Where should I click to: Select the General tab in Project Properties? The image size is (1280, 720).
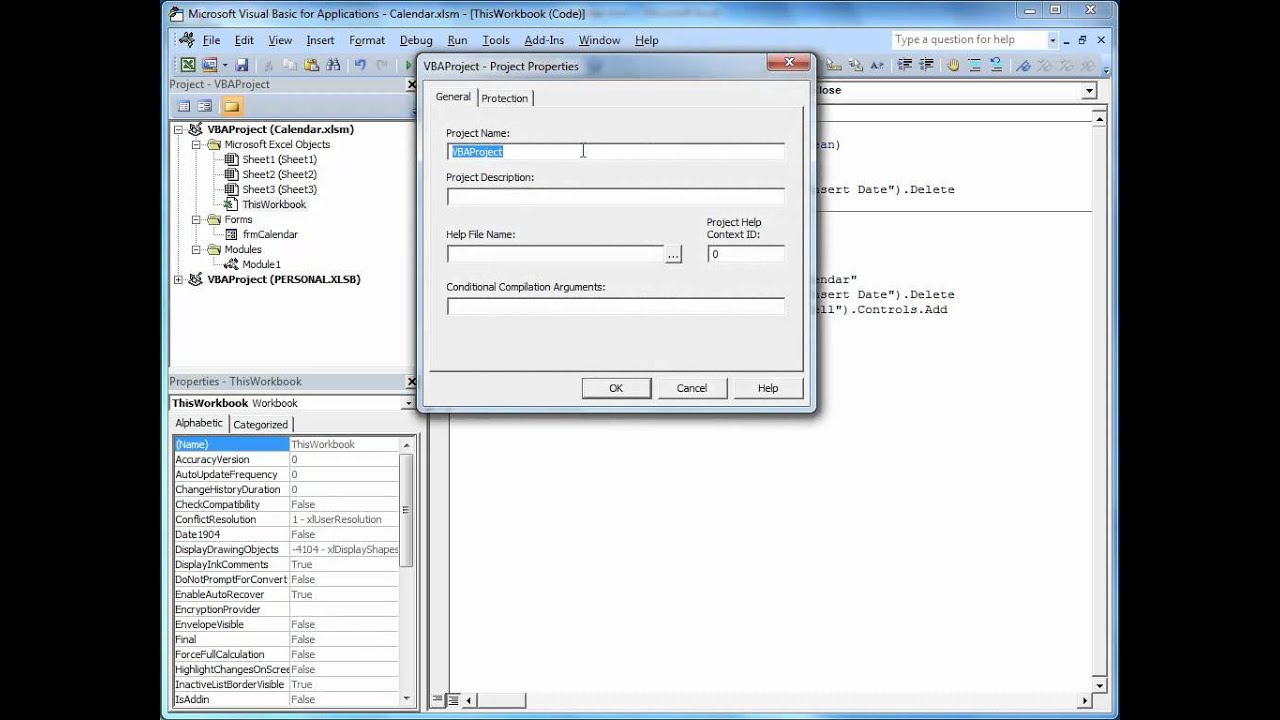coord(453,97)
